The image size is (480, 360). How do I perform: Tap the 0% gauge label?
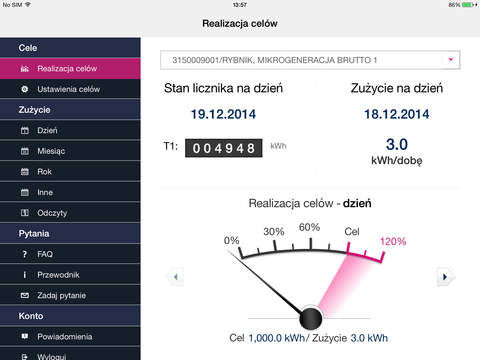click(231, 240)
